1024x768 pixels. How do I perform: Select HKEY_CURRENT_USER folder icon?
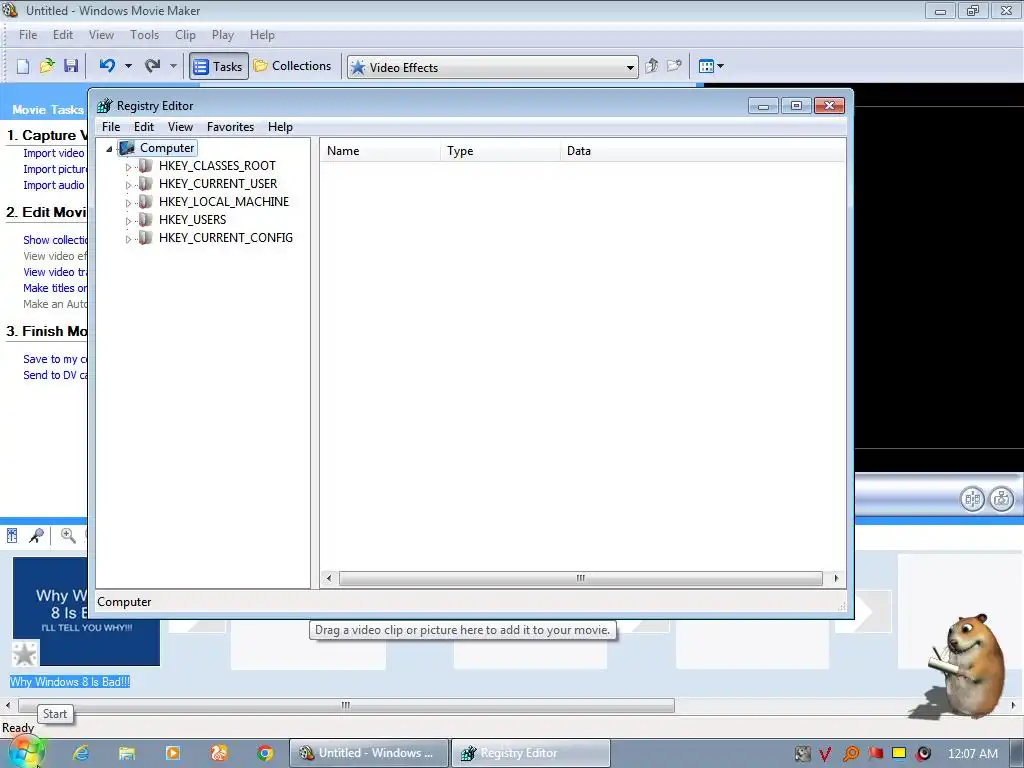click(x=146, y=184)
